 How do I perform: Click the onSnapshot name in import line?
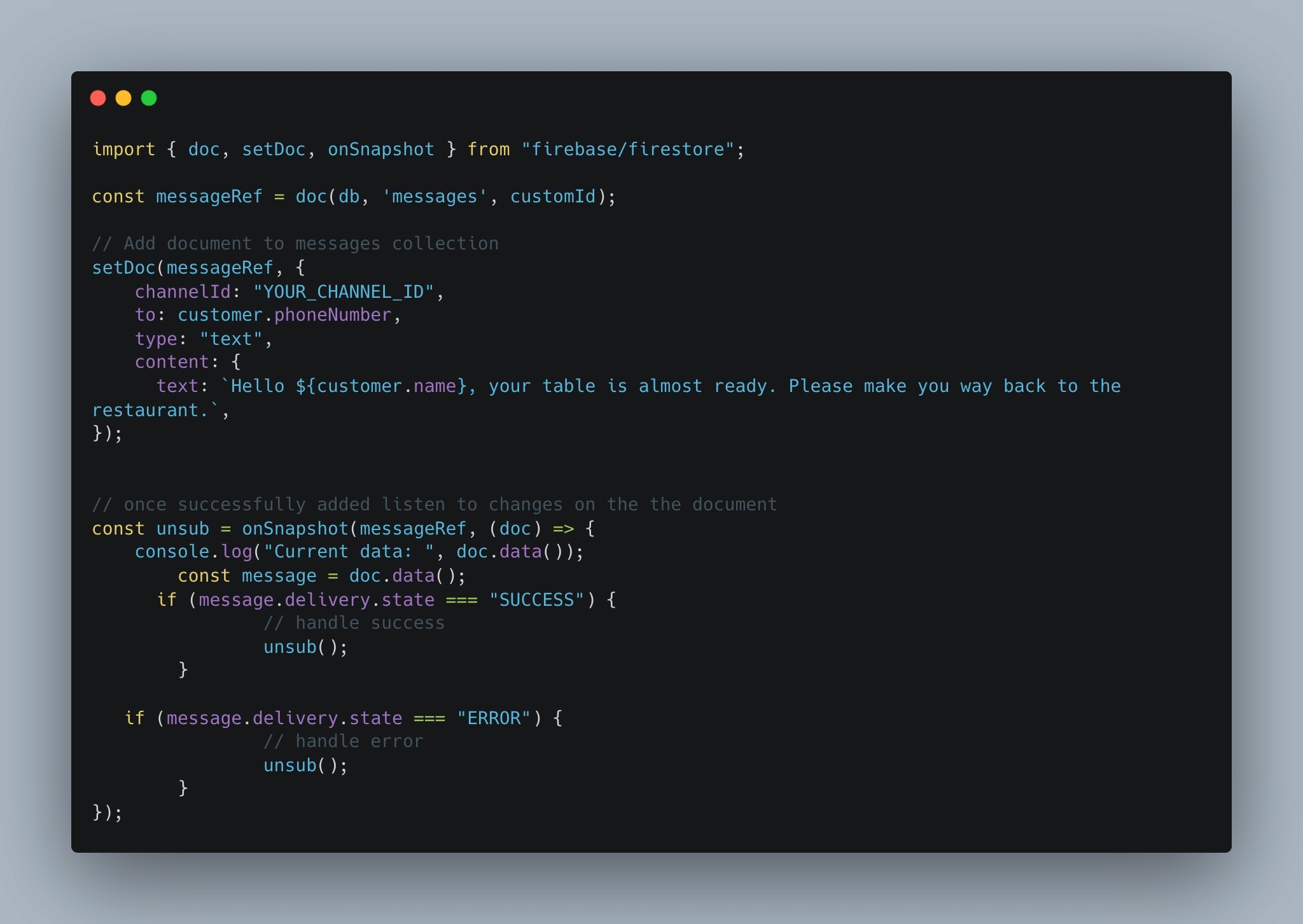click(x=381, y=150)
